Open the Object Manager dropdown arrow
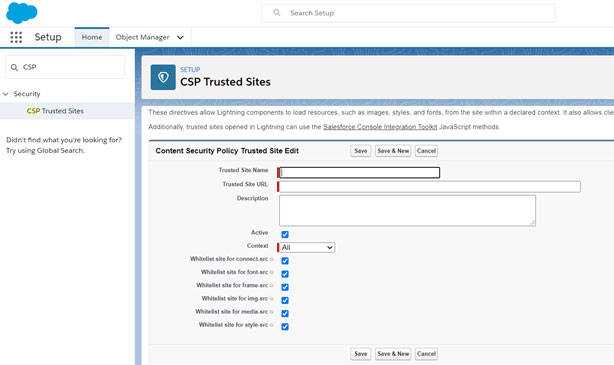Image resolution: width=614 pixels, height=365 pixels. click(x=180, y=38)
